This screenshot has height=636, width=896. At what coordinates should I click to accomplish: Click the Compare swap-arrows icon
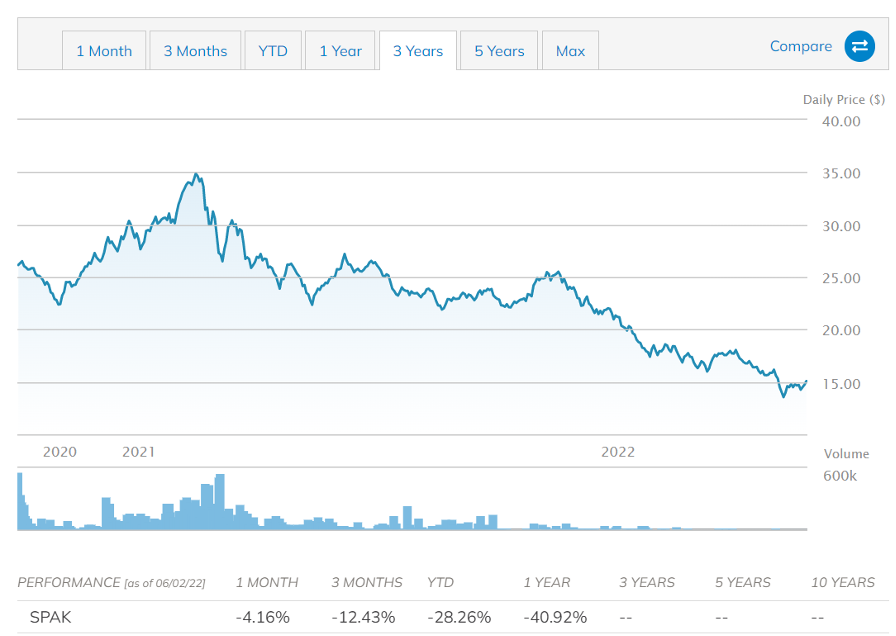(859, 46)
